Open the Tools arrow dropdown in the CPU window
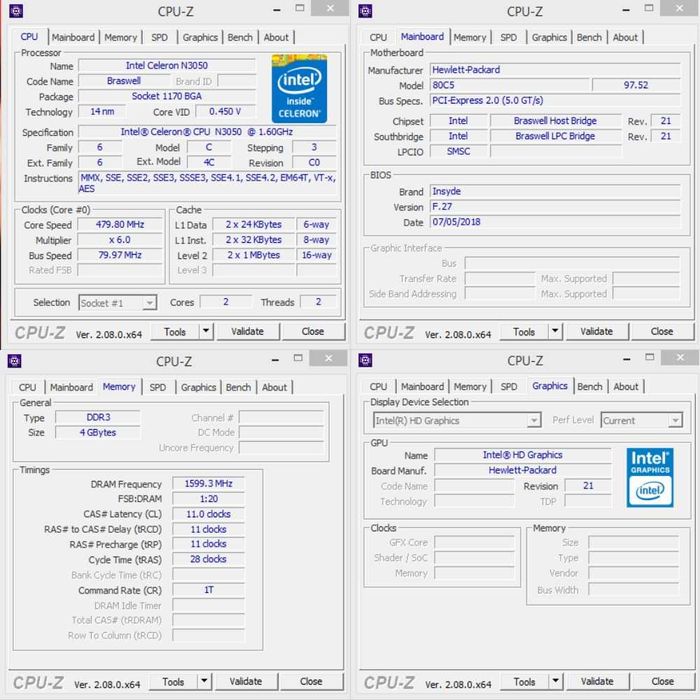 206,332
